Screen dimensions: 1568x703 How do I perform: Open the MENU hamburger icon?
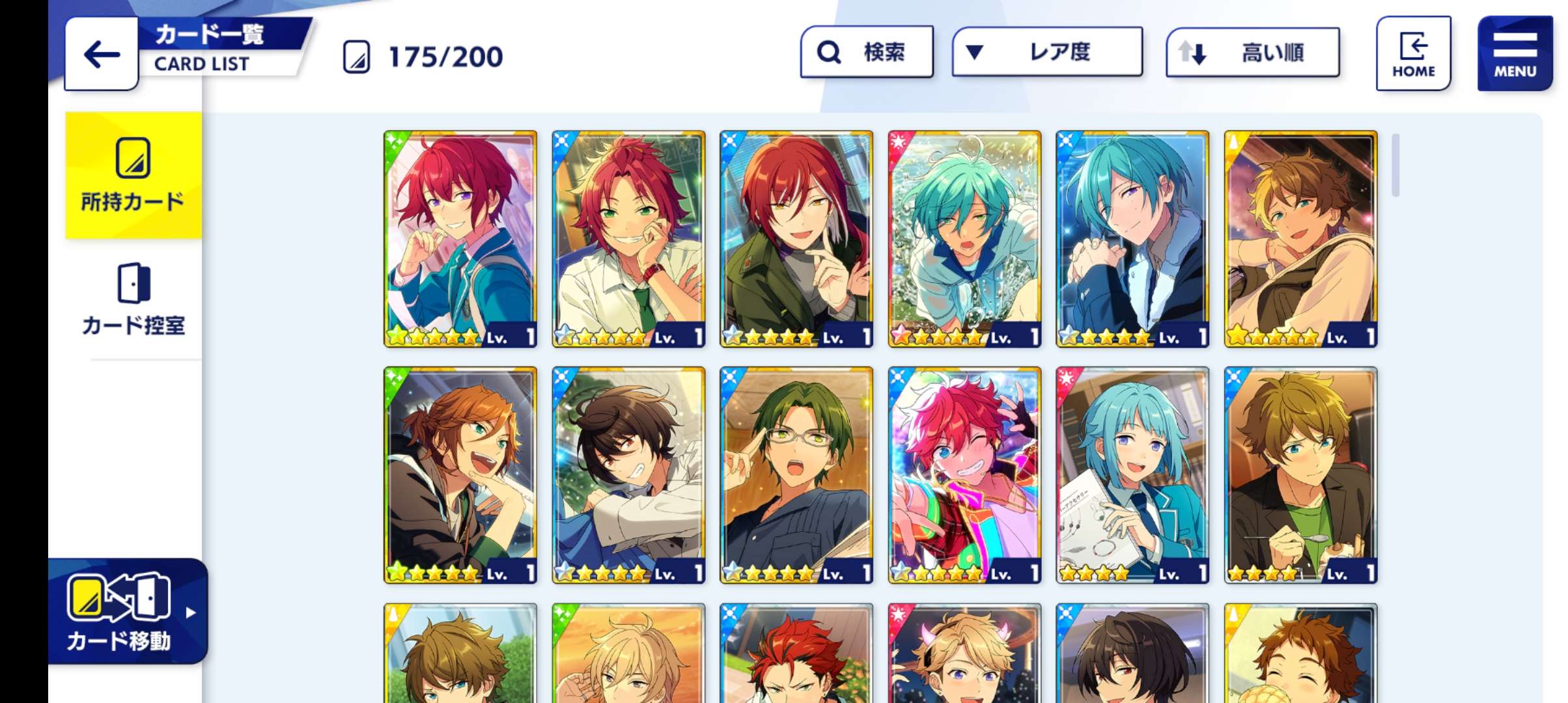[x=1515, y=53]
